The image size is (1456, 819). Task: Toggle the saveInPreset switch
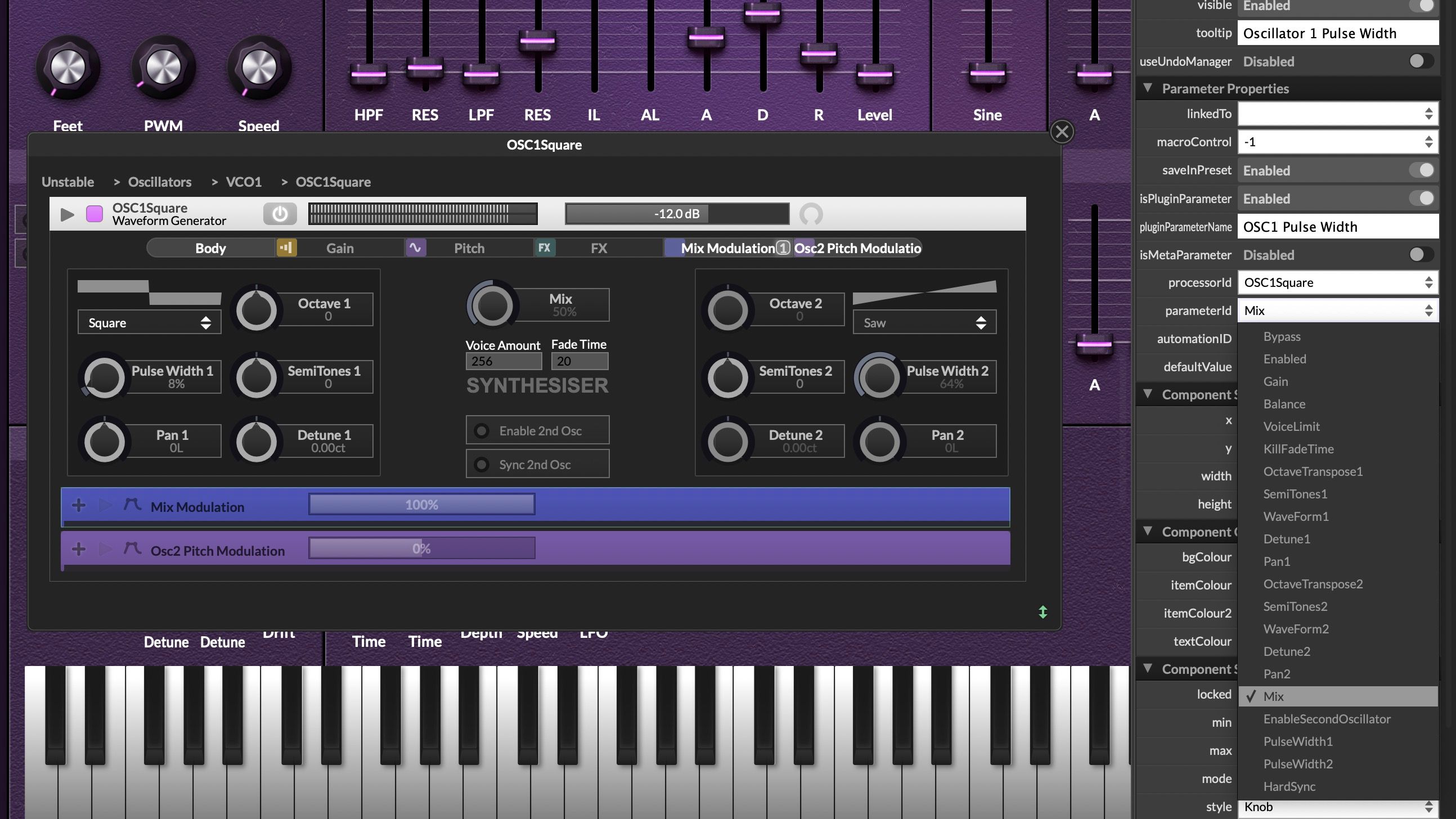click(x=1422, y=170)
